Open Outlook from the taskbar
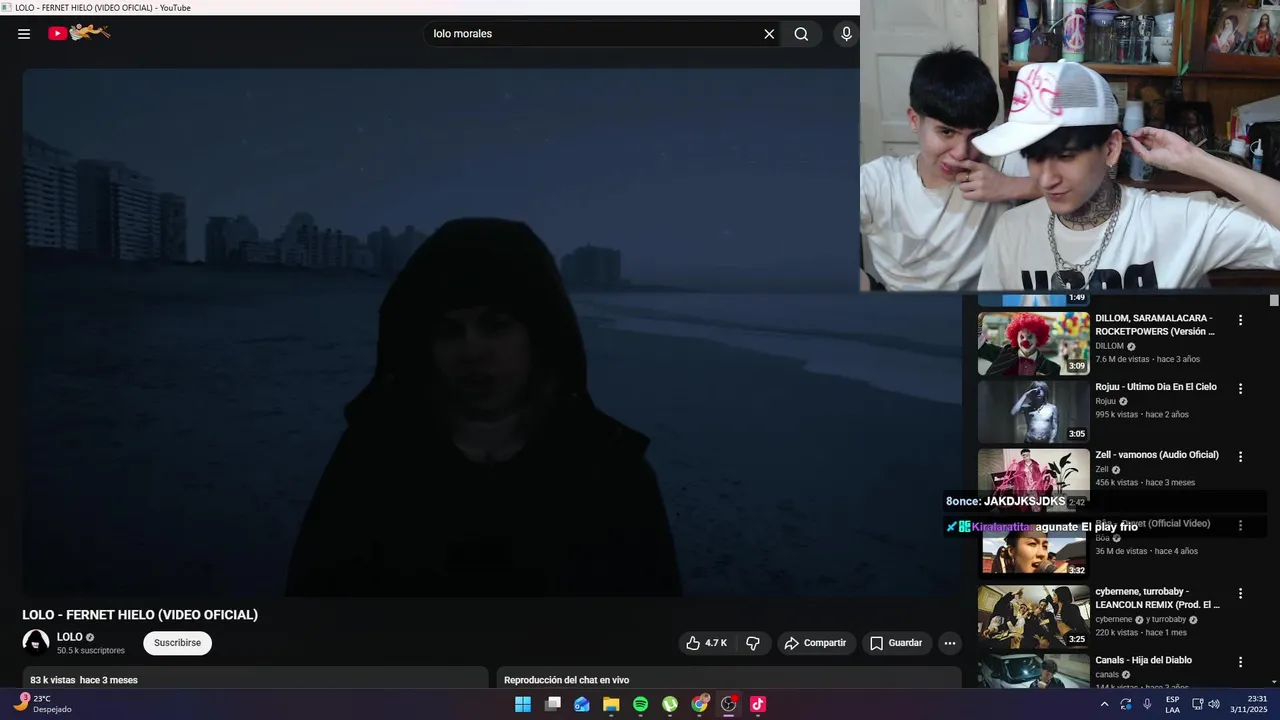1280x720 pixels. pos(582,704)
